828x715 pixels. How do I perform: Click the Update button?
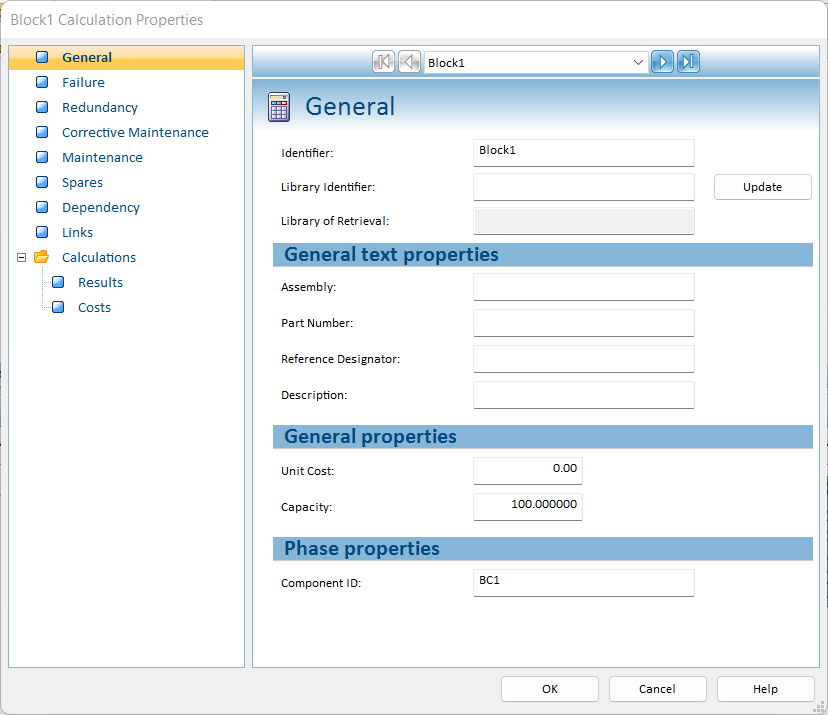click(x=763, y=187)
